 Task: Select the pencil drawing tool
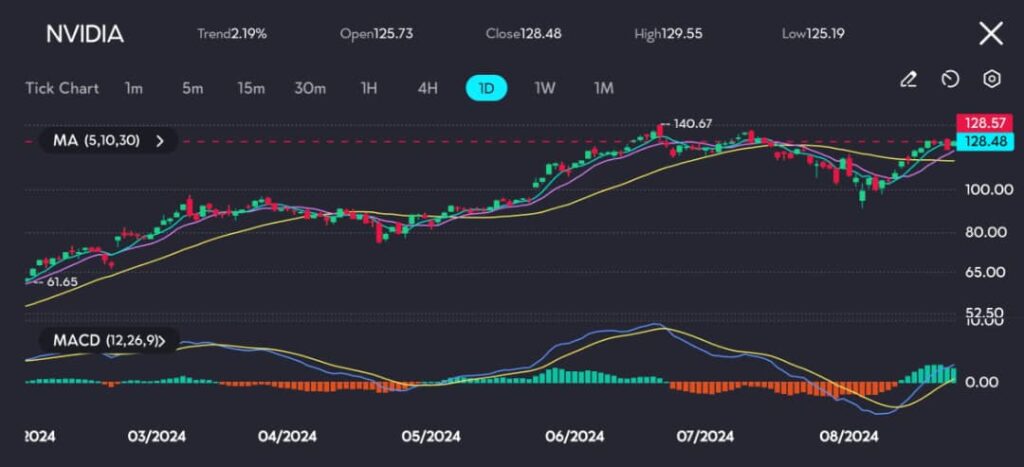point(908,79)
